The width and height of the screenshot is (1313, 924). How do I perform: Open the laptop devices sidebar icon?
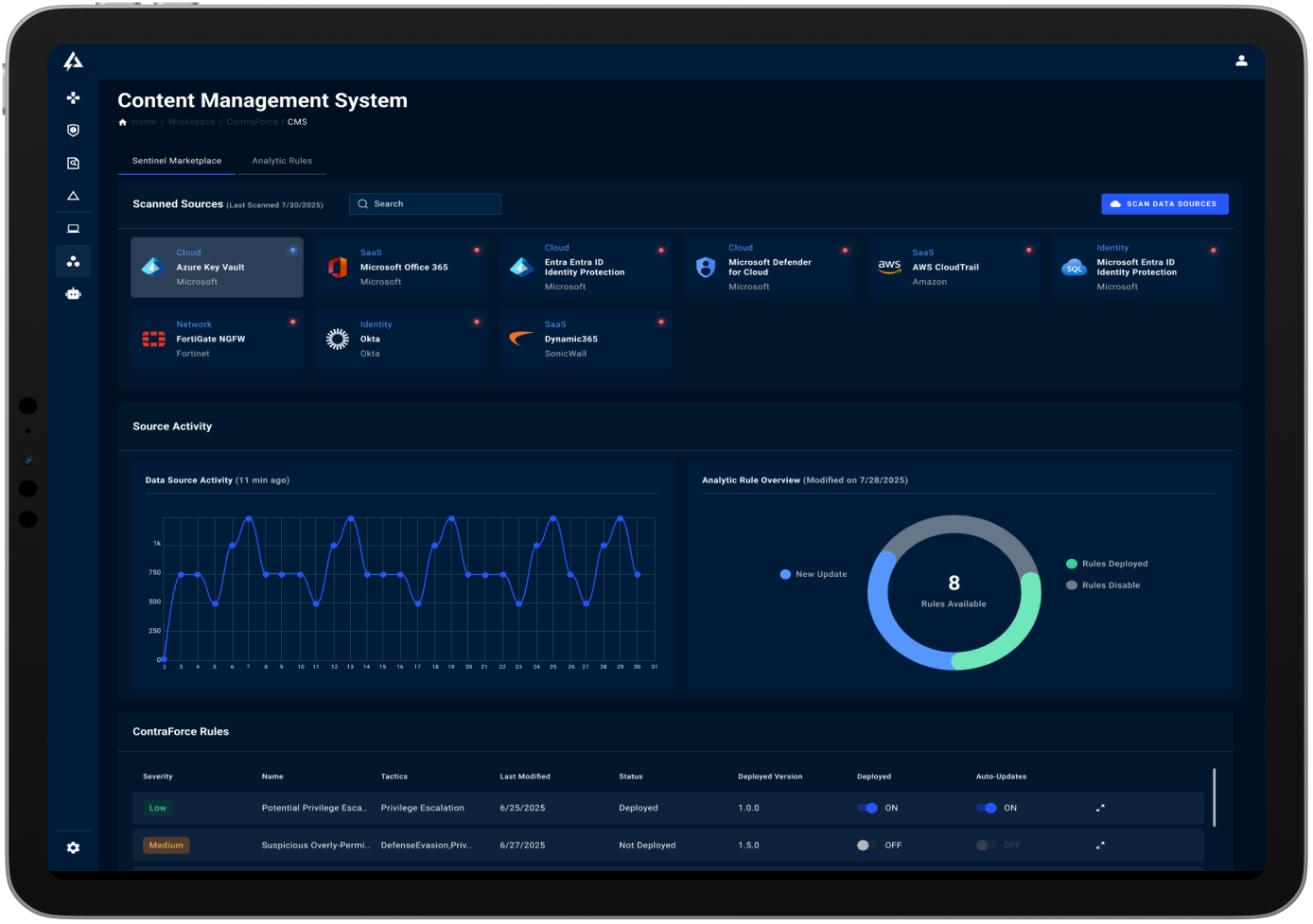73,228
